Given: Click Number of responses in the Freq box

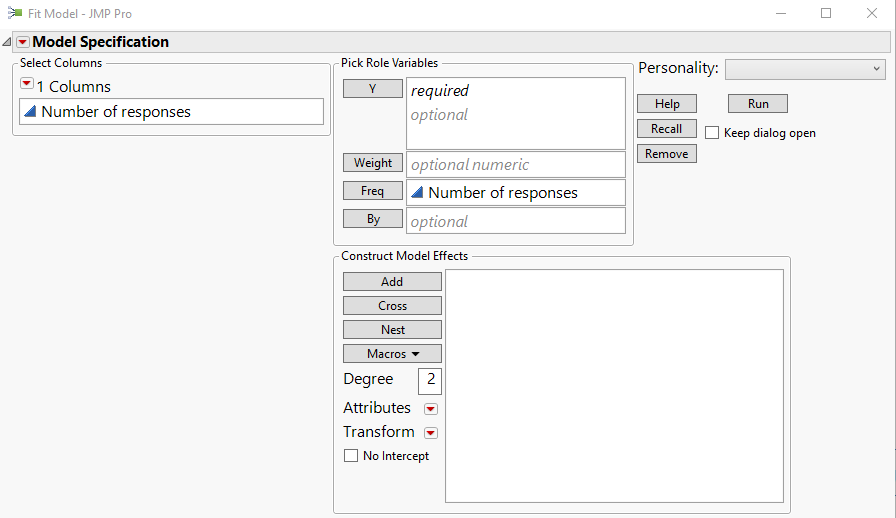Looking at the screenshot, I should pos(502,193).
